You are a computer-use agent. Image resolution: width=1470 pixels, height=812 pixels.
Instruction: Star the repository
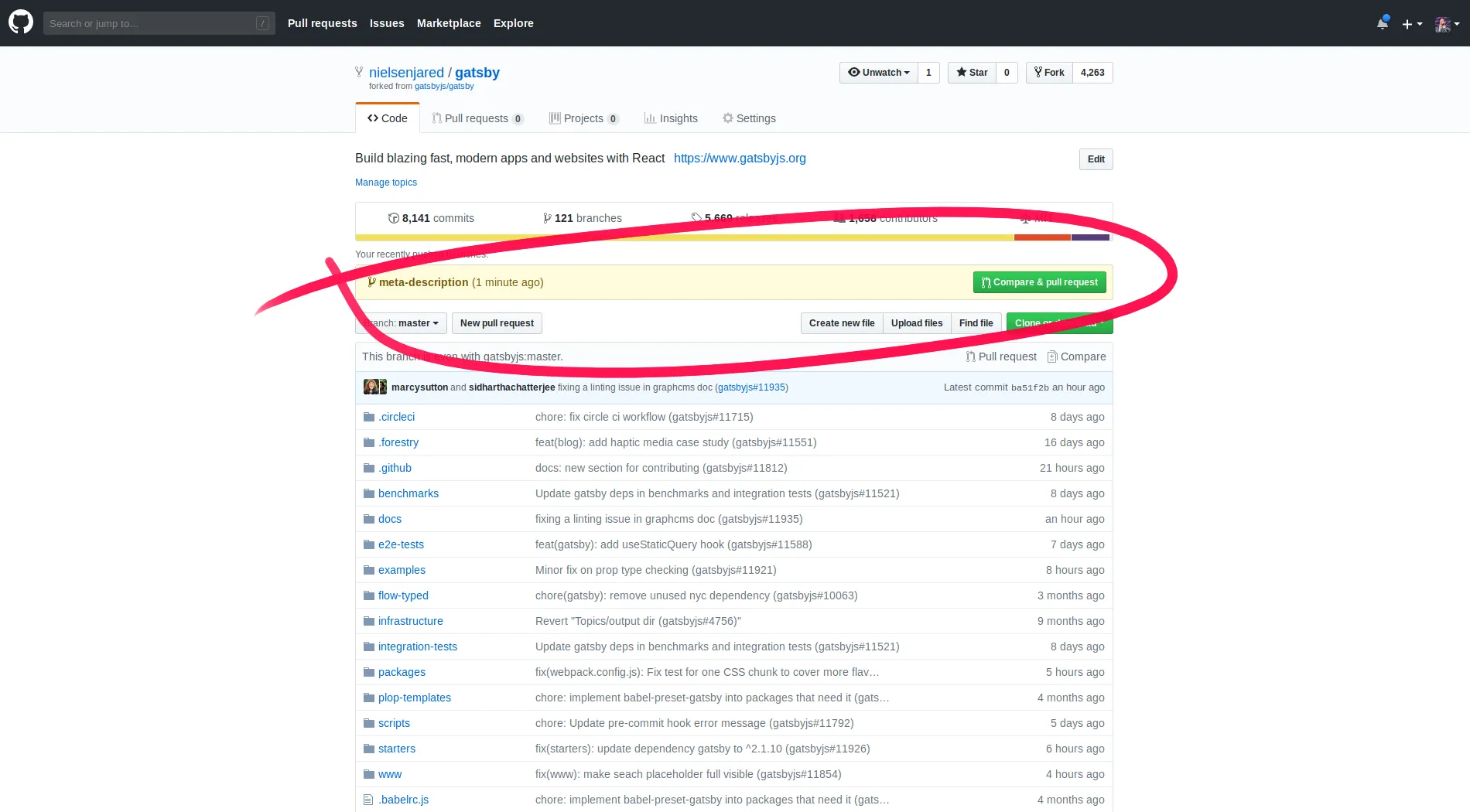972,72
